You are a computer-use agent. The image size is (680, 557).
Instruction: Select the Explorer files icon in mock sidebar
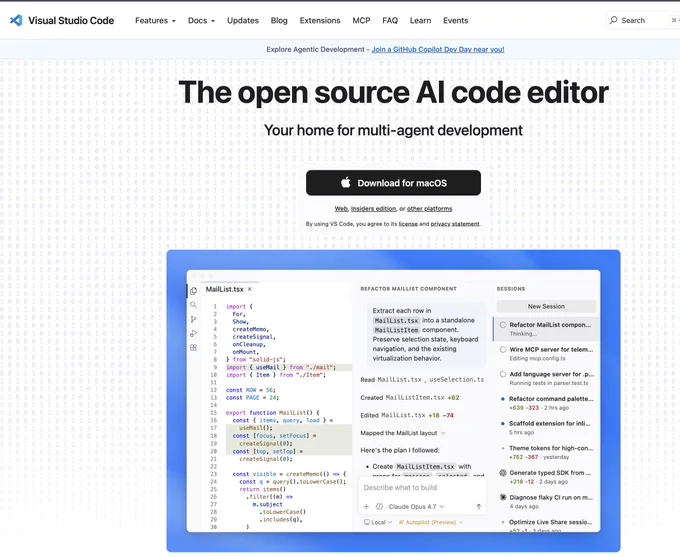tap(193, 291)
